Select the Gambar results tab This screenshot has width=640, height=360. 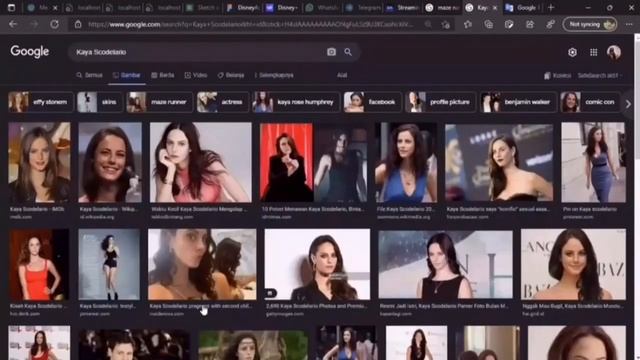127,75
